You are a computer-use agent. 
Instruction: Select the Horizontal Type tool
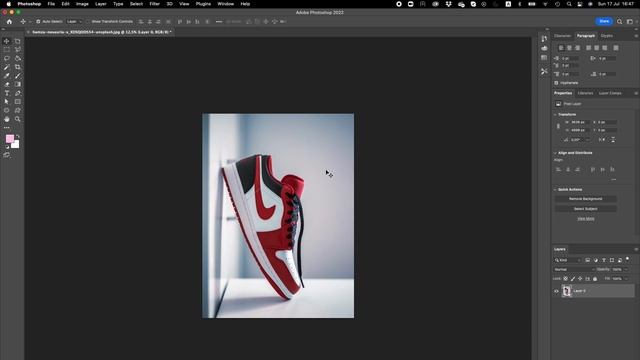7,93
